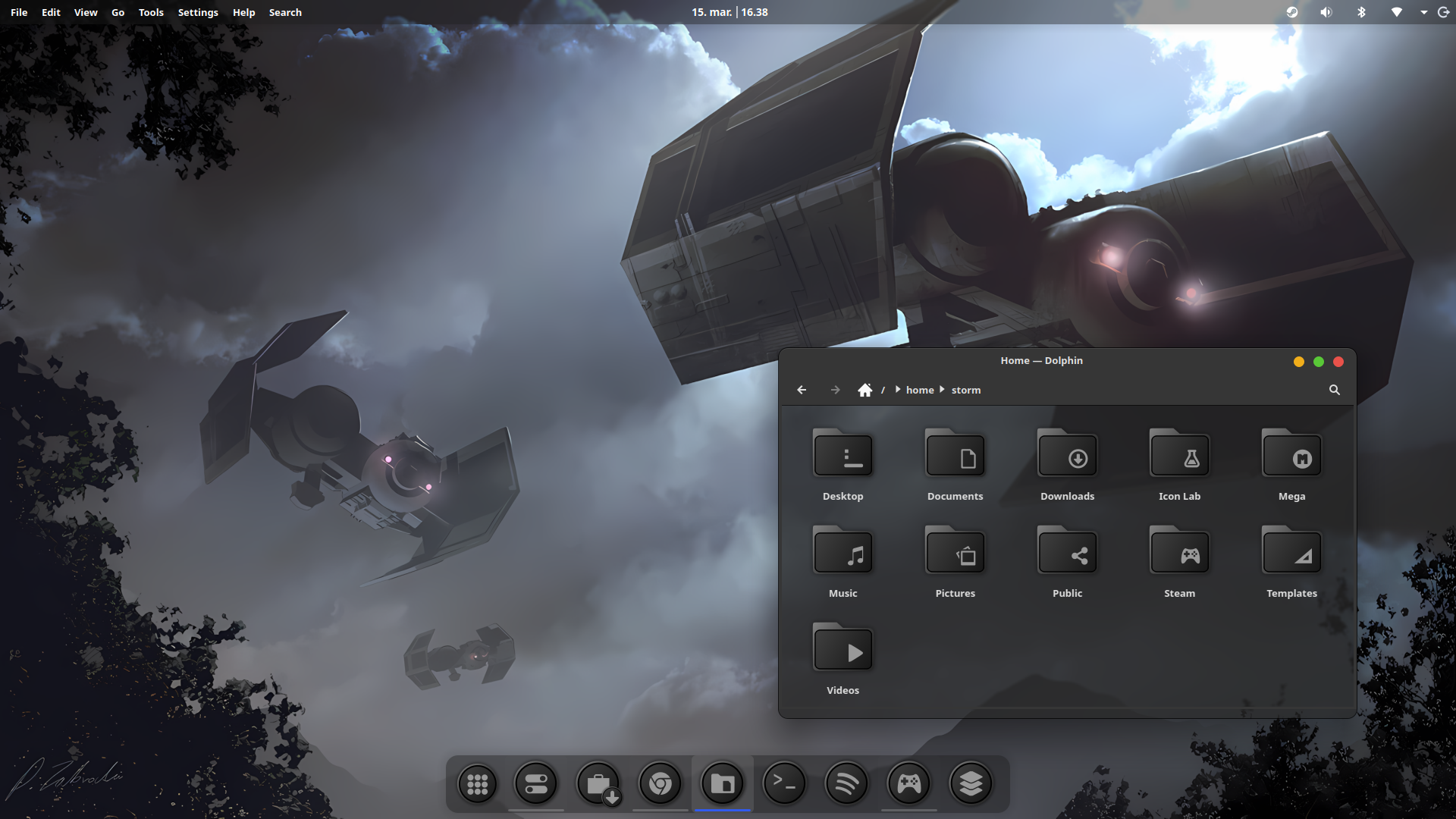Image resolution: width=1456 pixels, height=819 pixels.
Task: Expand the home breadcrumb arrow
Action: [x=942, y=390]
